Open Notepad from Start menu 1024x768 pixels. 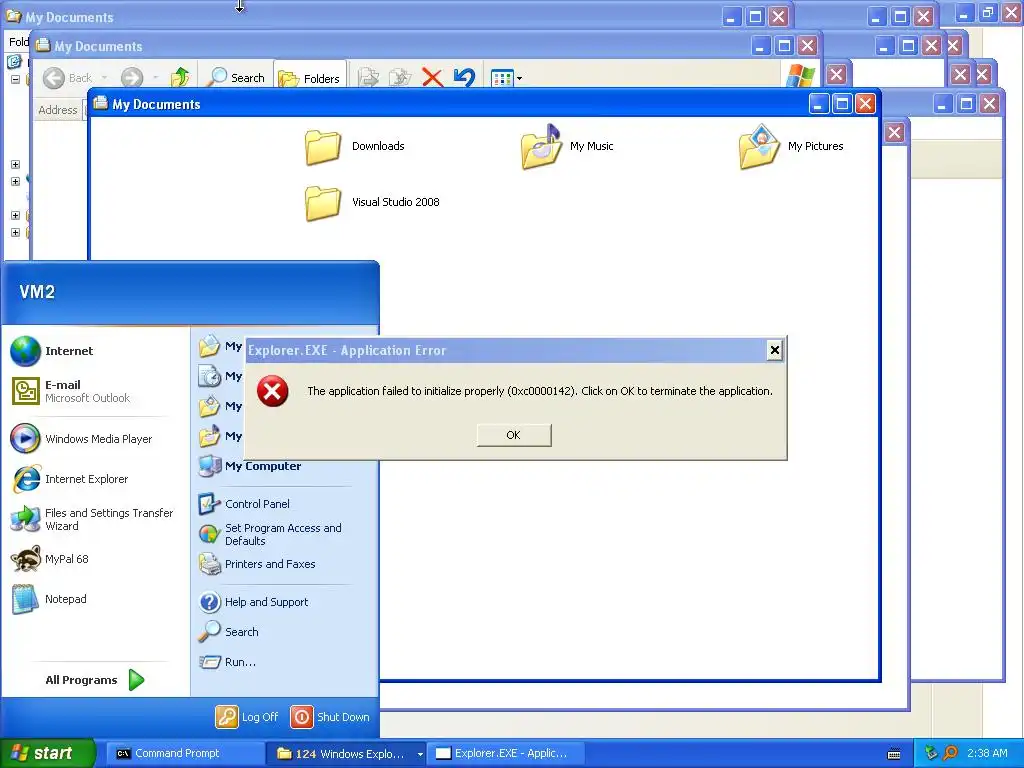click(x=49, y=599)
